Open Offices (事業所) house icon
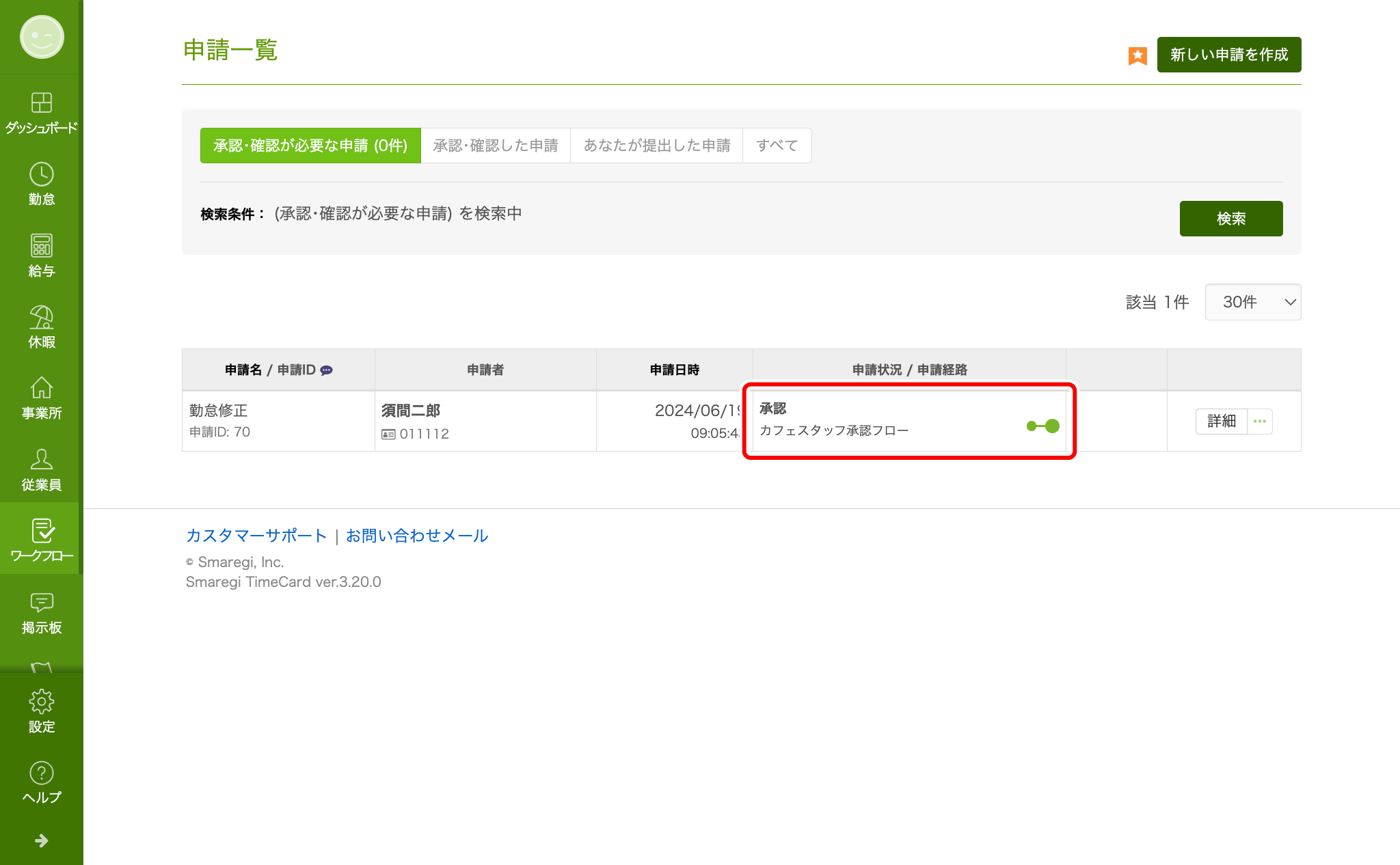Image resolution: width=1400 pixels, height=865 pixels. (x=41, y=389)
